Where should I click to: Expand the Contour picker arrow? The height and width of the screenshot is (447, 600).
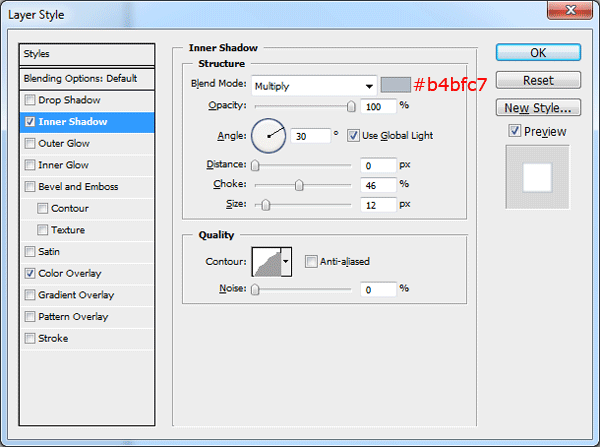[287, 262]
